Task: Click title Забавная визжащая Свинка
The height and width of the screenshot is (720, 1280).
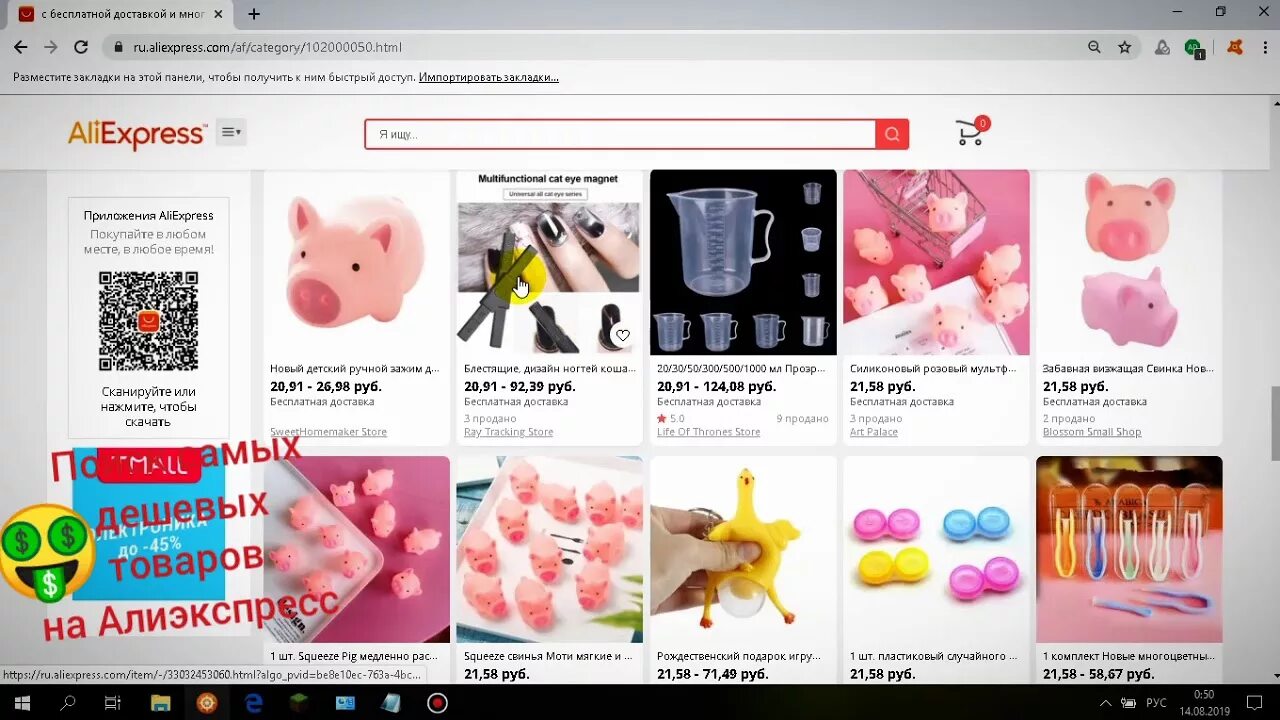Action: point(1128,369)
